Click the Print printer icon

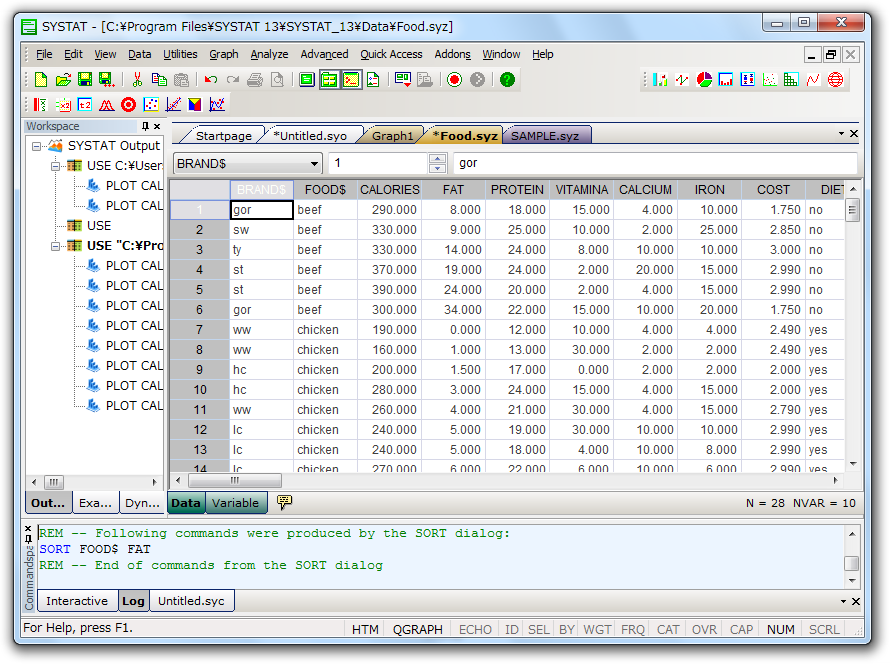point(255,79)
